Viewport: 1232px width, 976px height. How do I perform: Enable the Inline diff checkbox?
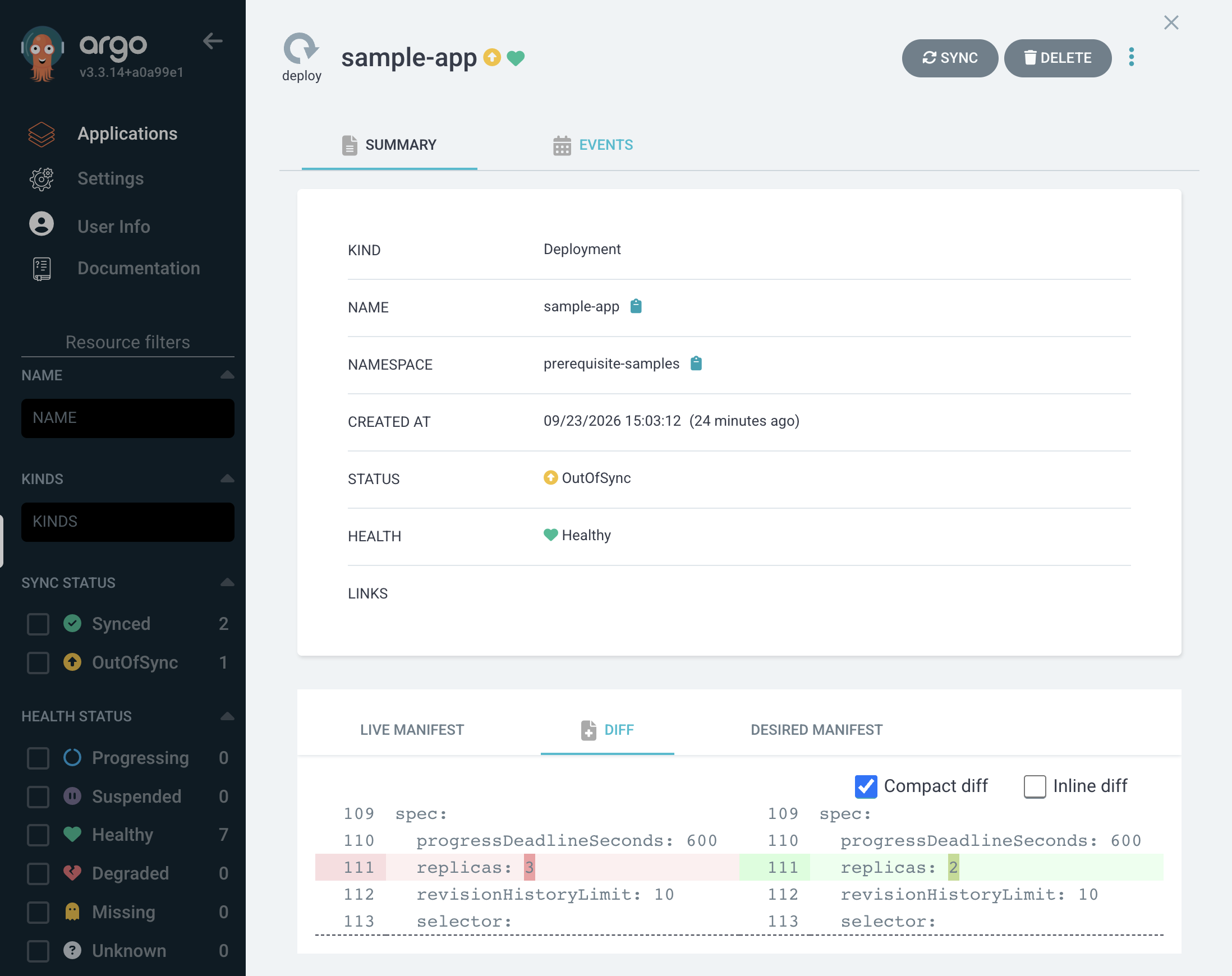[1035, 786]
